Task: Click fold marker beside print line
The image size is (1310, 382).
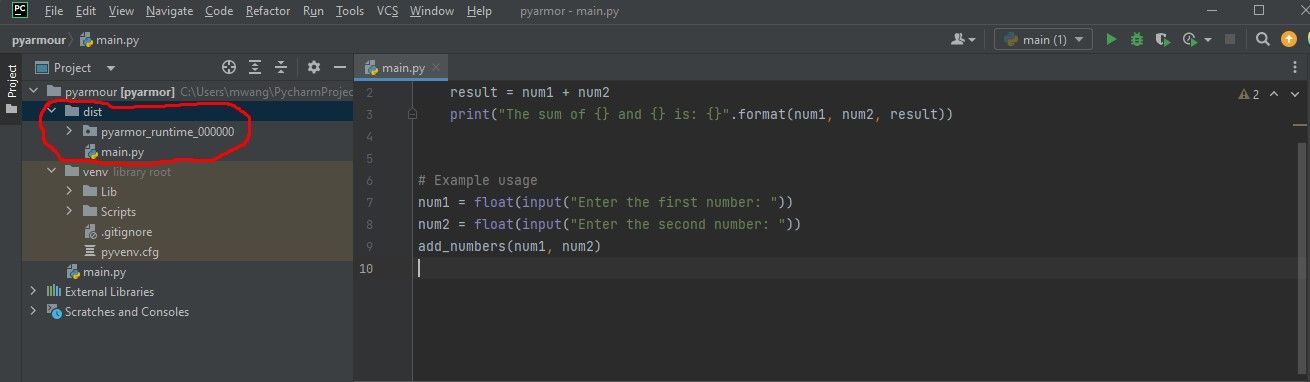Action: point(412,115)
